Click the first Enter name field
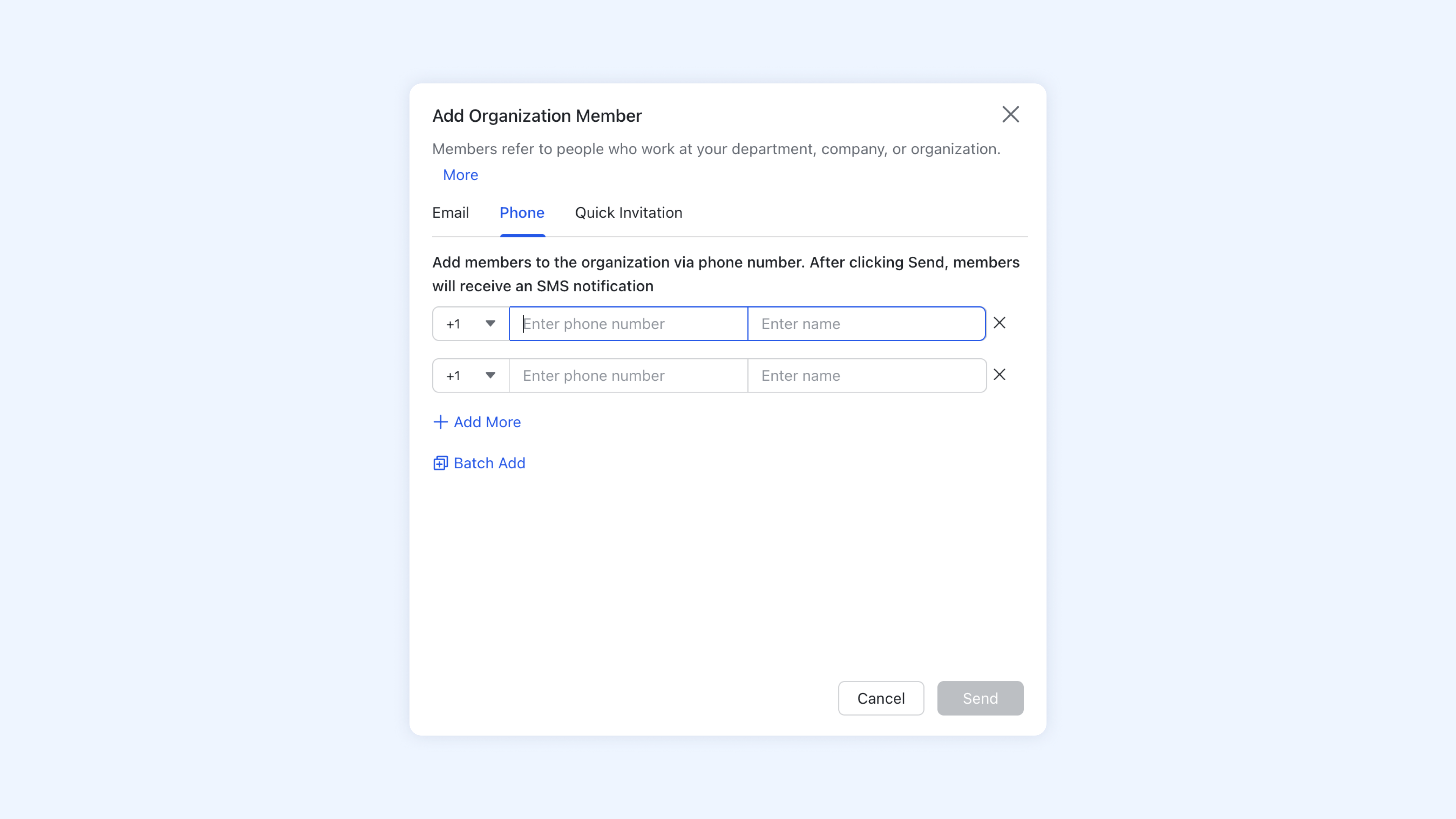Image resolution: width=1456 pixels, height=819 pixels. click(x=866, y=323)
